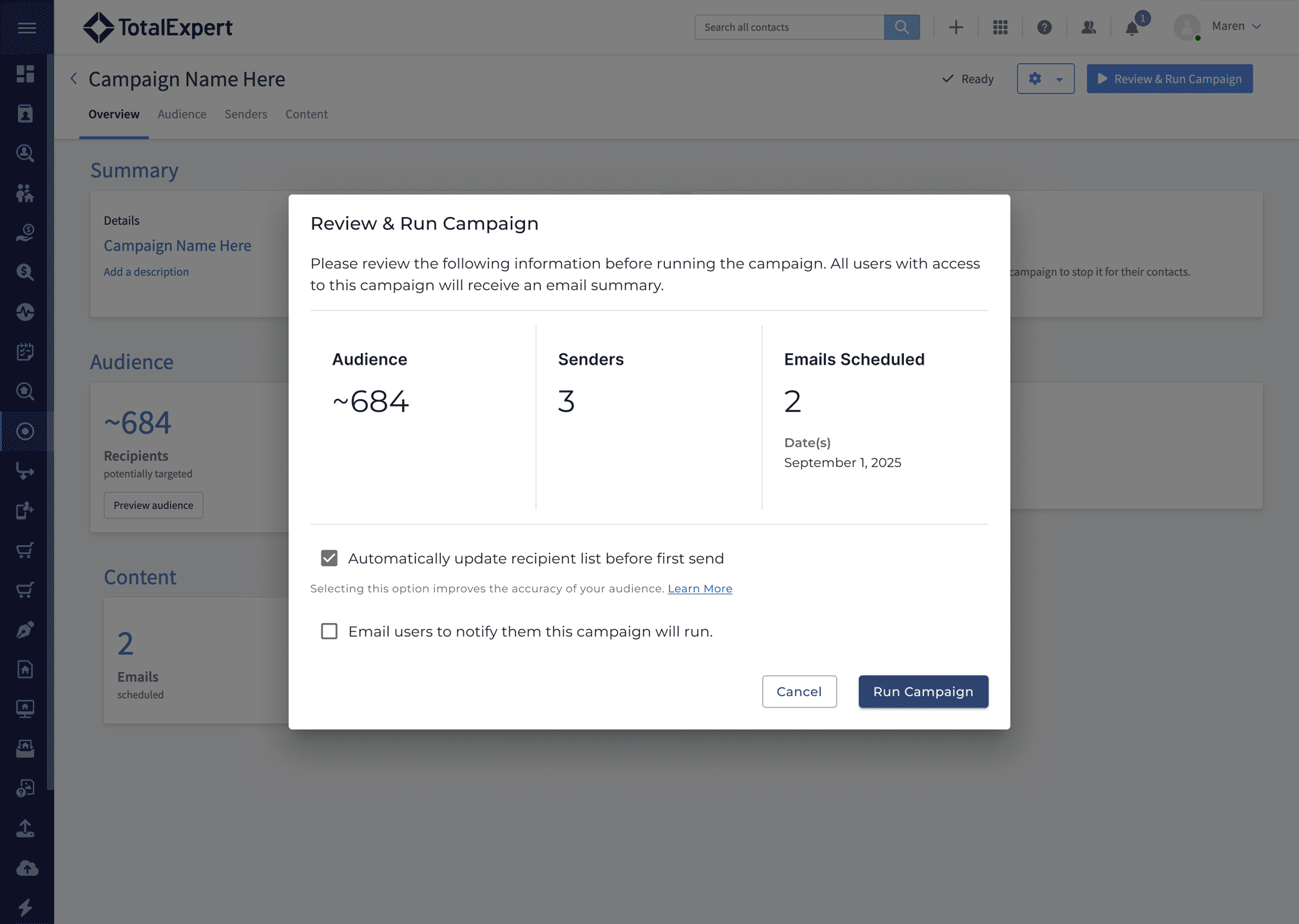Open the dashboard icon in sidebar
The width and height of the screenshot is (1299, 924).
(25, 73)
